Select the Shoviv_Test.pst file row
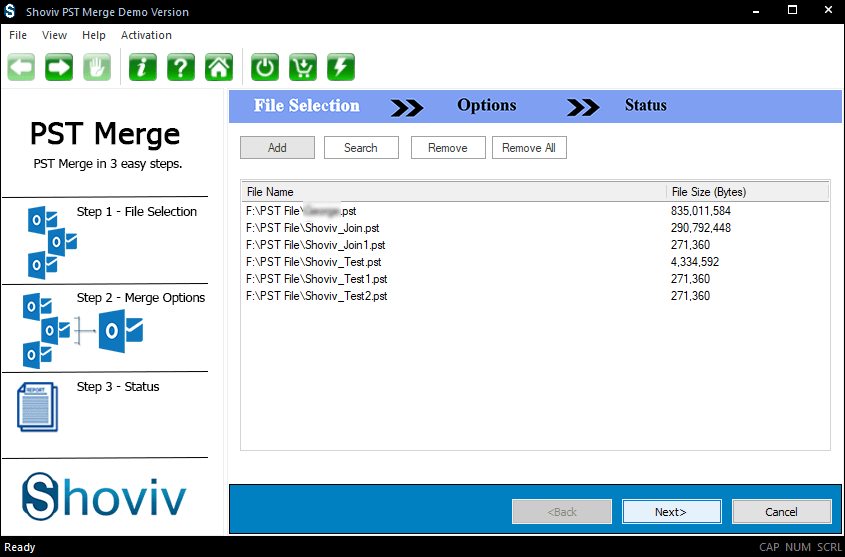845x557 pixels. pyautogui.click(x=536, y=262)
